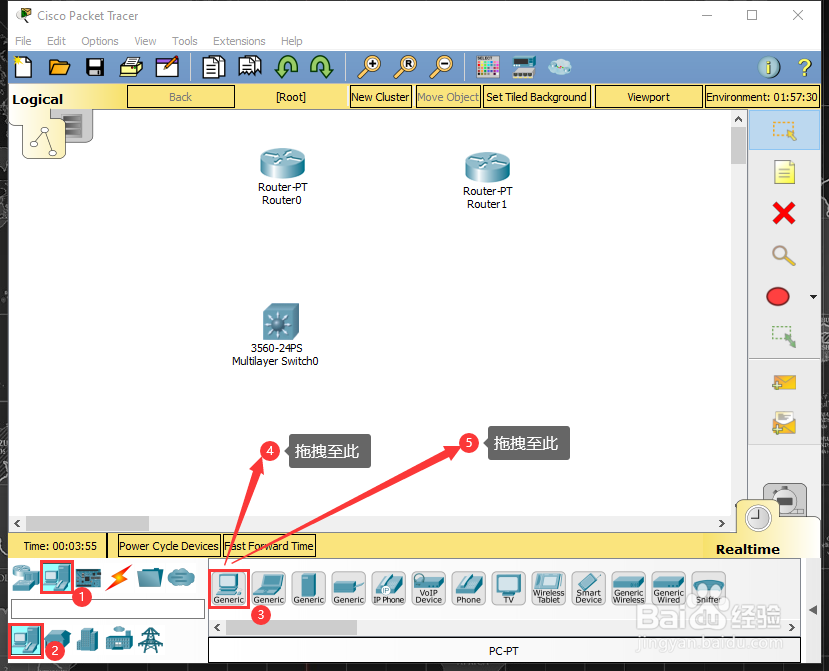Click the New Cluster button
The width and height of the screenshot is (829, 671).
point(380,97)
